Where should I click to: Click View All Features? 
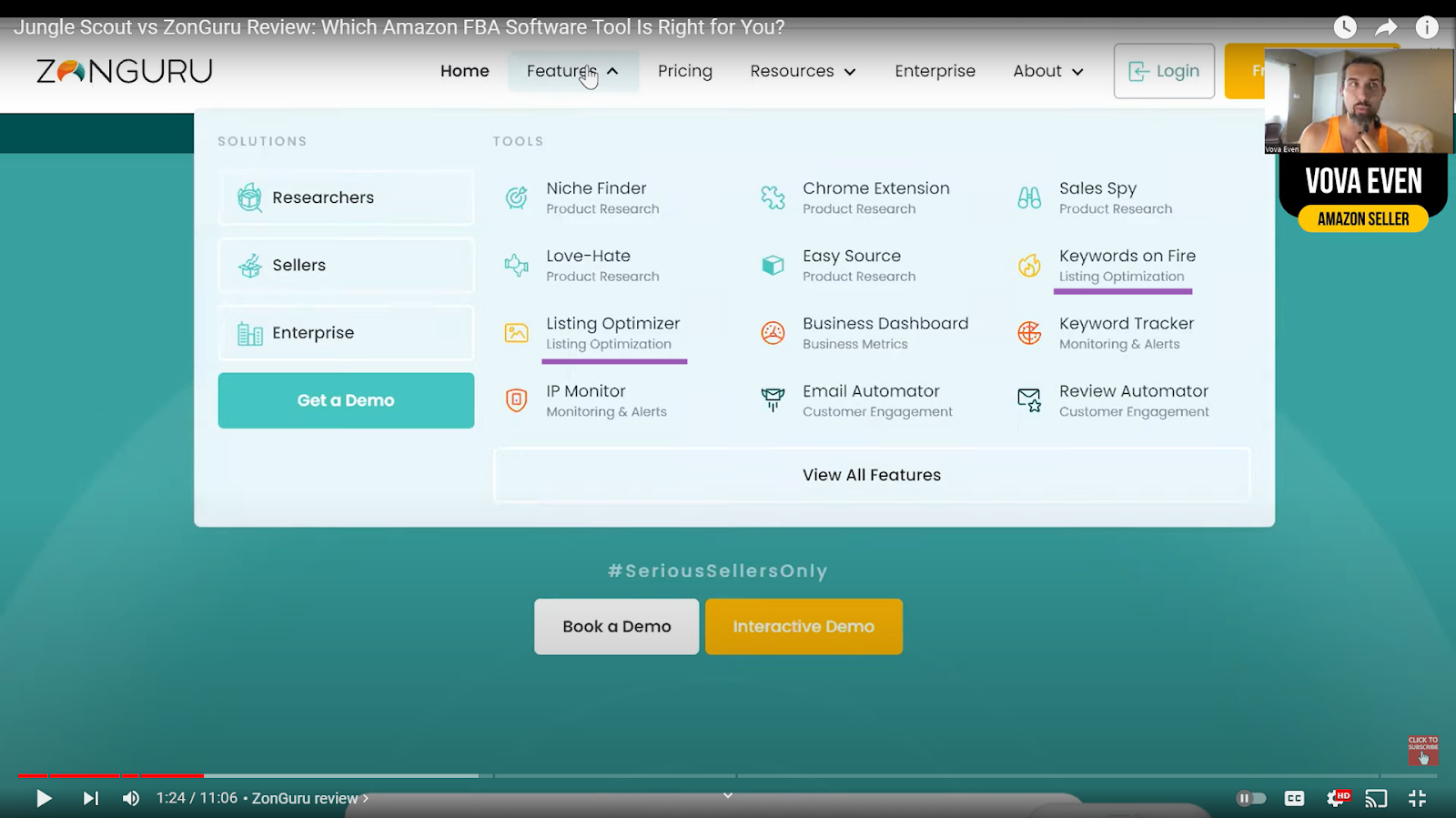click(x=872, y=475)
